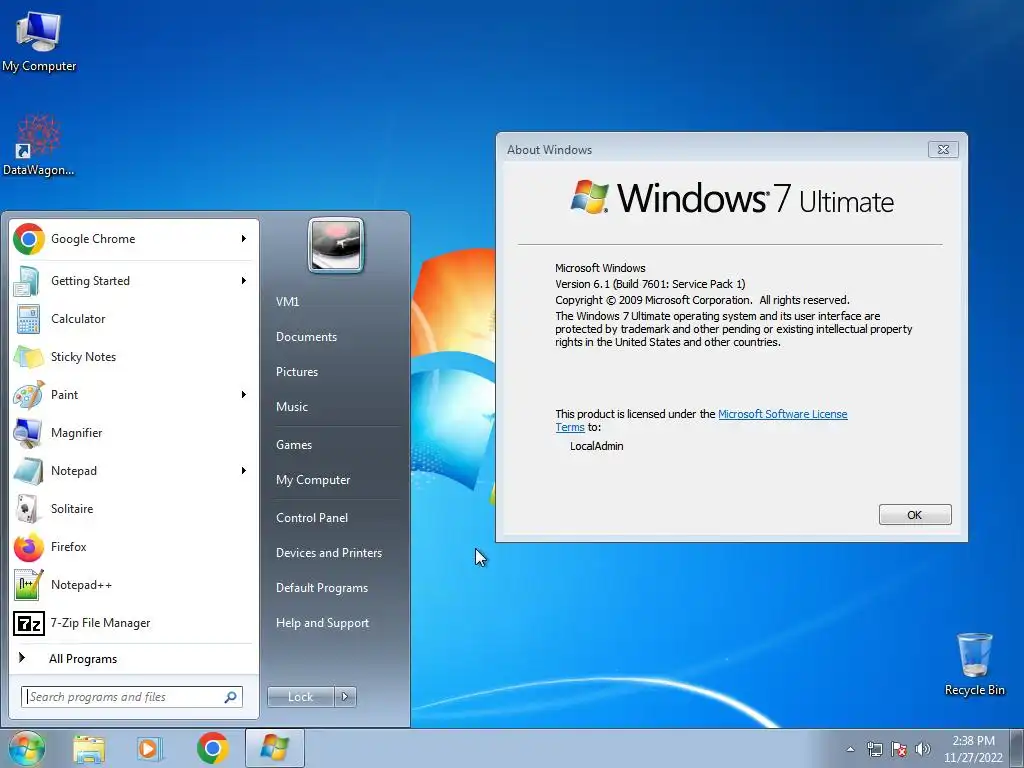Select the Recycle Bin desktop icon
The width and height of the screenshot is (1024, 768).
974,664
